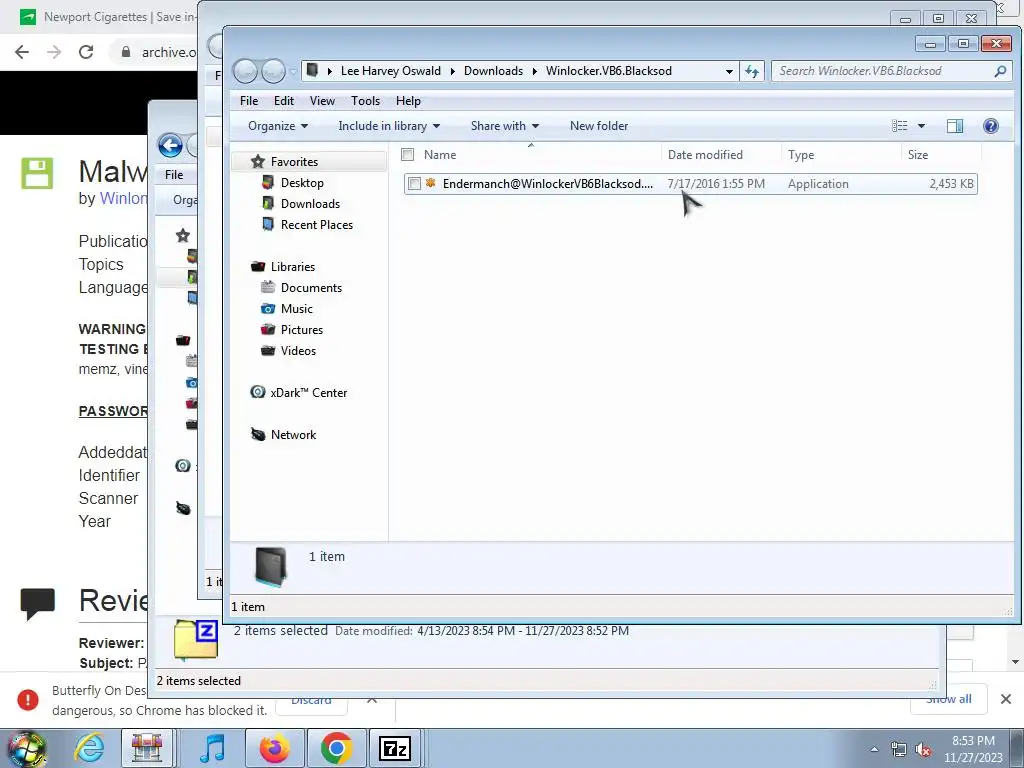
Task: Dismiss the Chrome download bar with X
Action: coord(1006,699)
